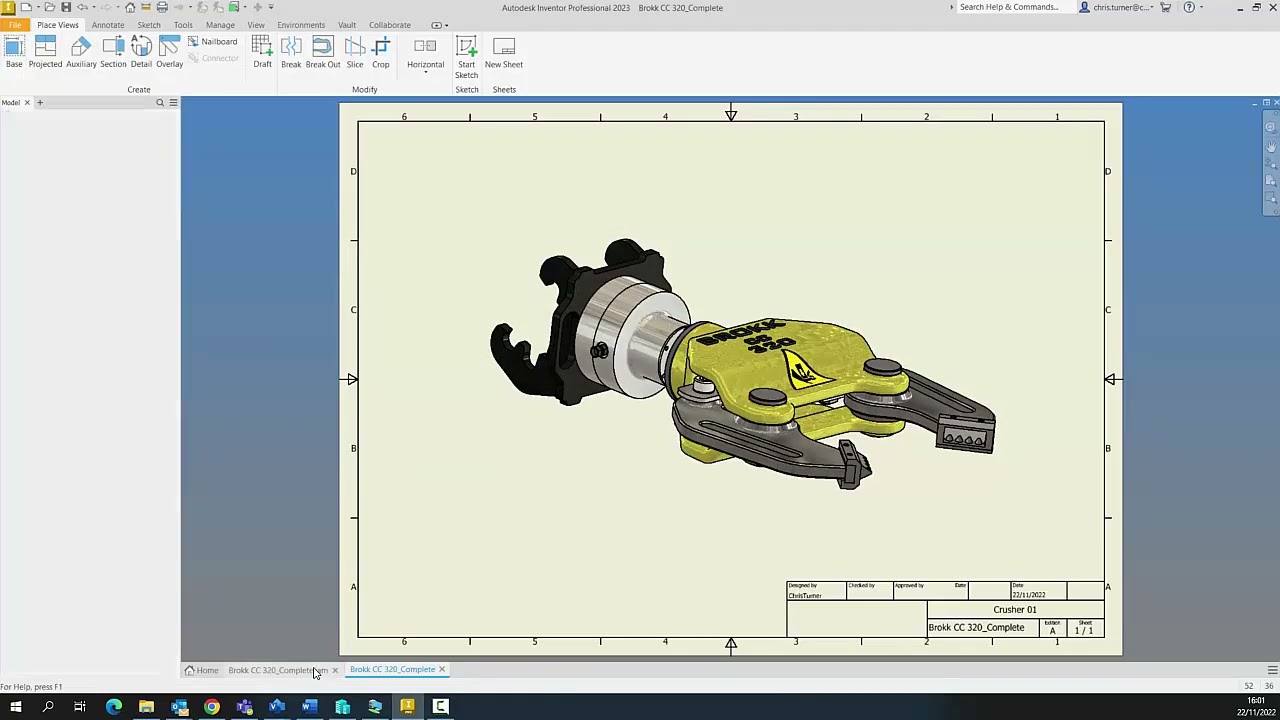This screenshot has height=720, width=1280.
Task: Create new file from quick access toolbar
Action: pos(26,7)
